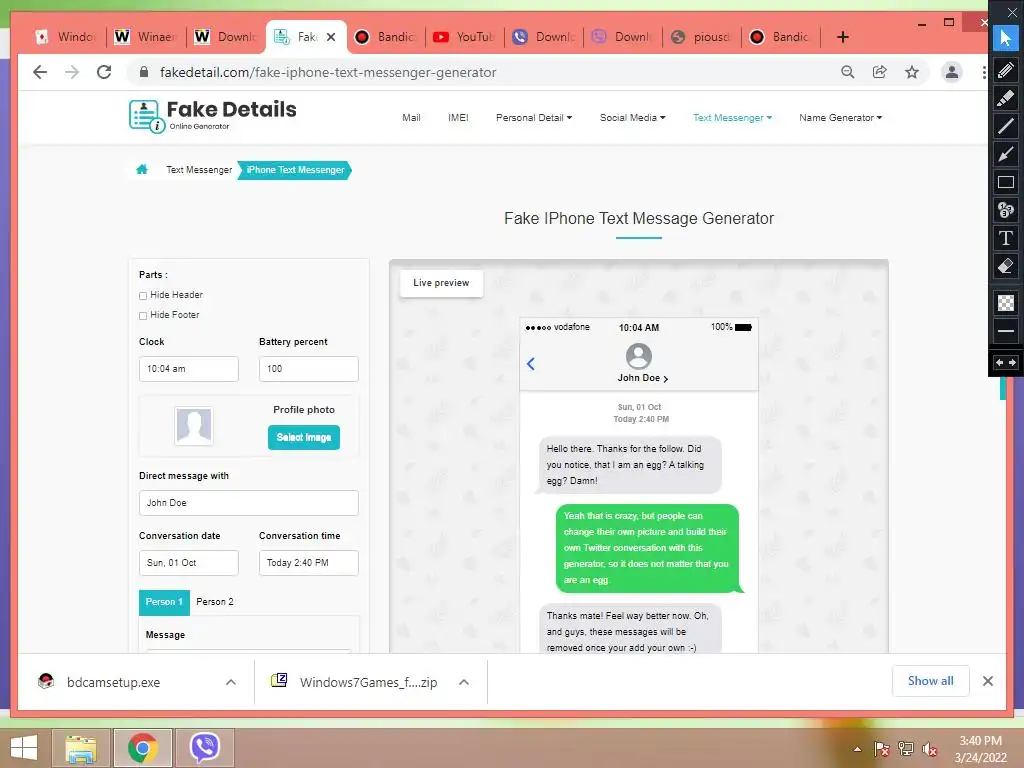Click the profile photo thumbnail
The height and width of the screenshot is (768, 1024).
point(194,426)
